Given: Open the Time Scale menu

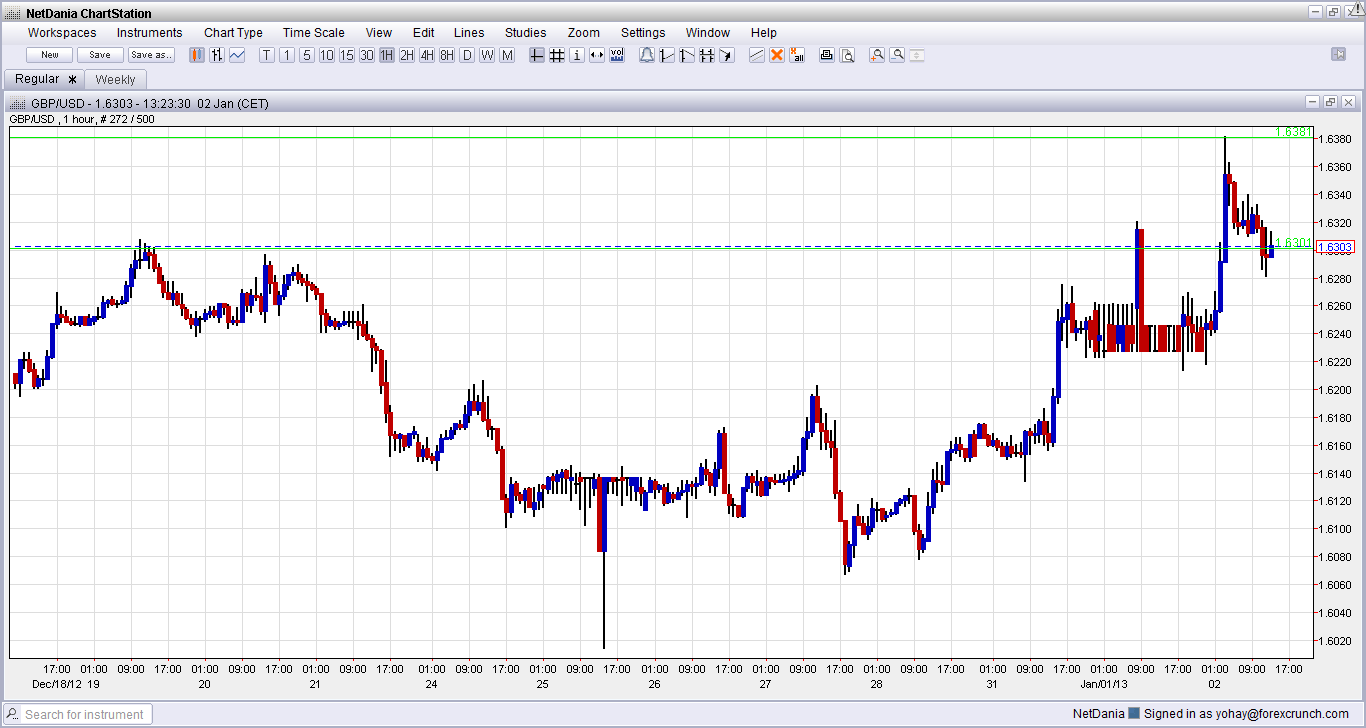Looking at the screenshot, I should tap(313, 33).
